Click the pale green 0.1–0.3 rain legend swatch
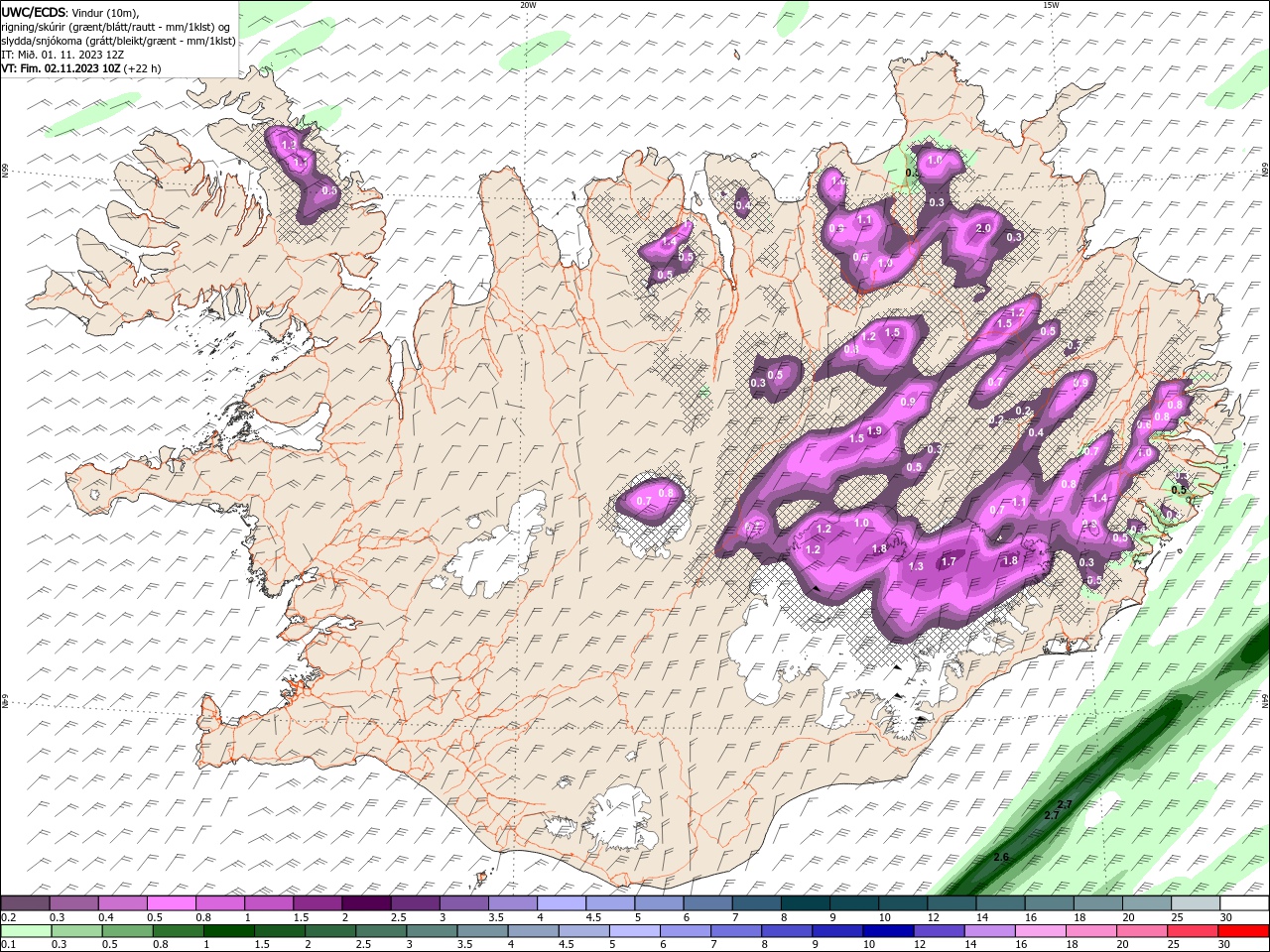 [26, 931]
